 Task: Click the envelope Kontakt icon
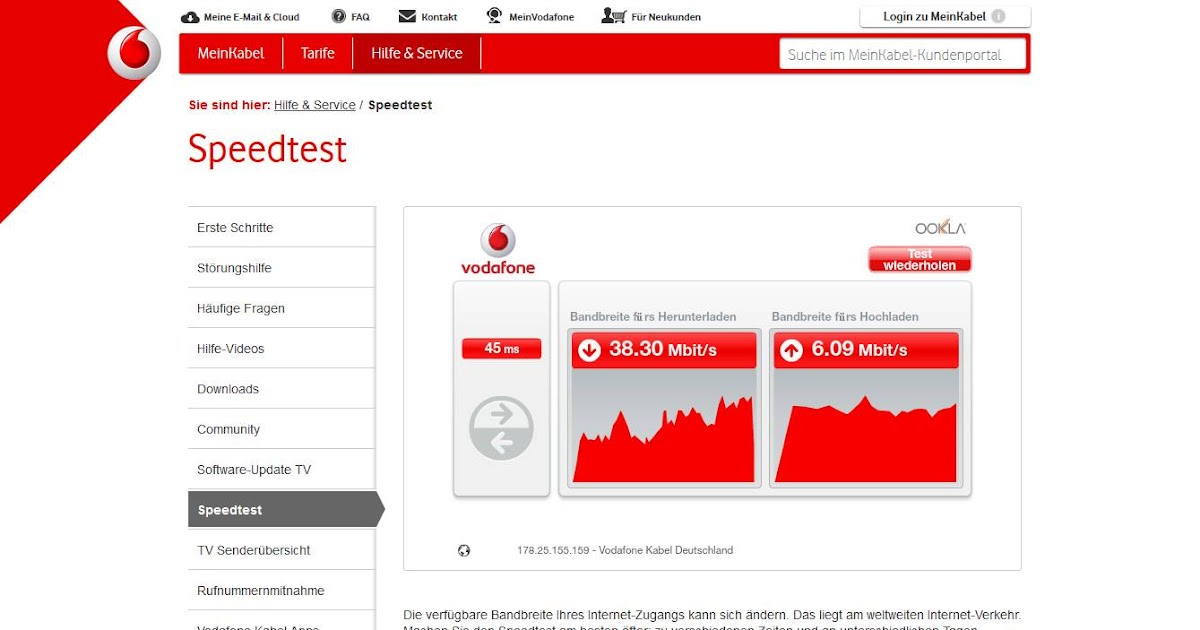point(407,17)
